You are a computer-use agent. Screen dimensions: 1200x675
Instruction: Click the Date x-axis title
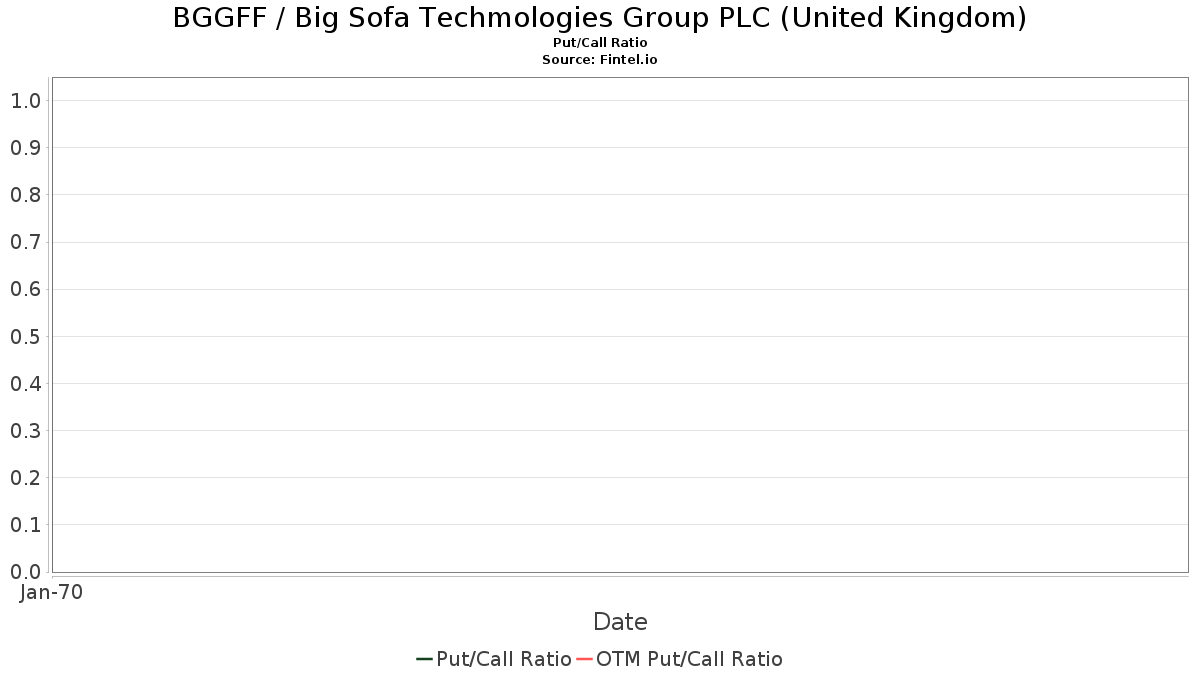pos(620,622)
